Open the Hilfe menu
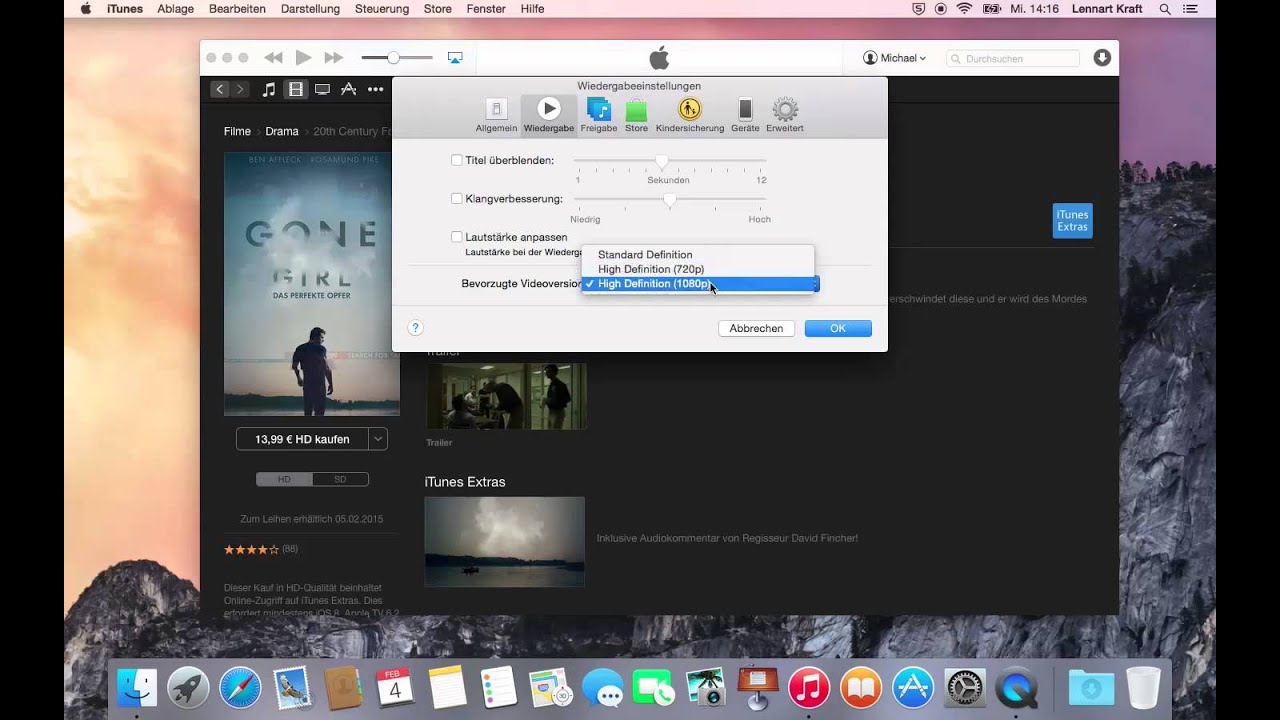The width and height of the screenshot is (1280, 720). point(533,9)
